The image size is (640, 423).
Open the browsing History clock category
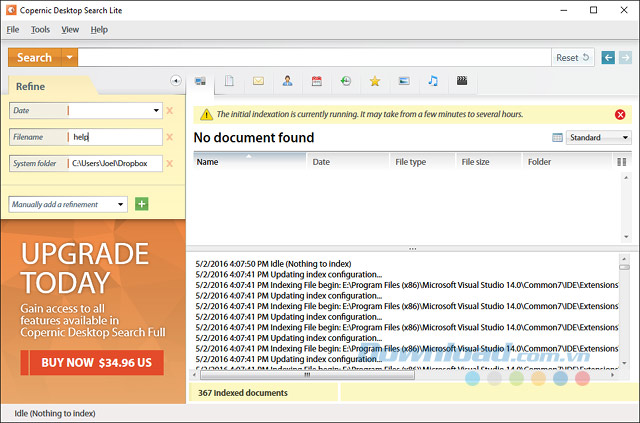(x=346, y=81)
